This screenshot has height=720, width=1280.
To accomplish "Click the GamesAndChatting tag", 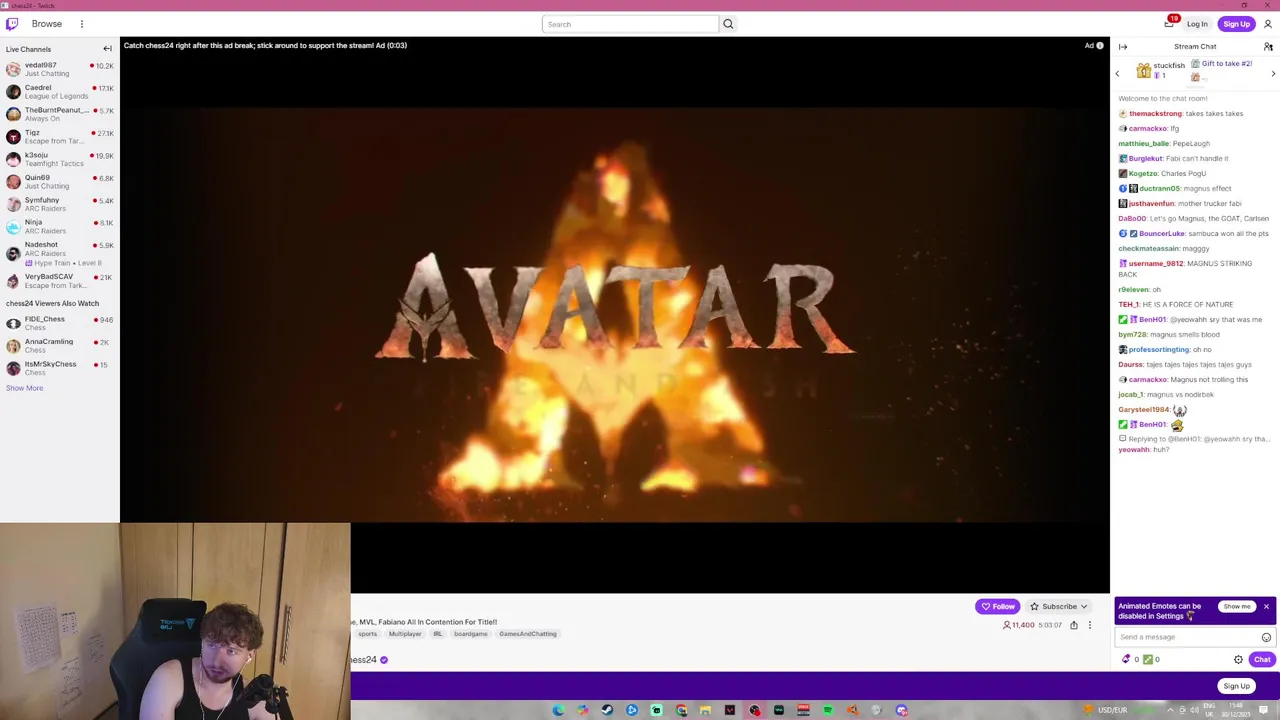I will point(527,634).
